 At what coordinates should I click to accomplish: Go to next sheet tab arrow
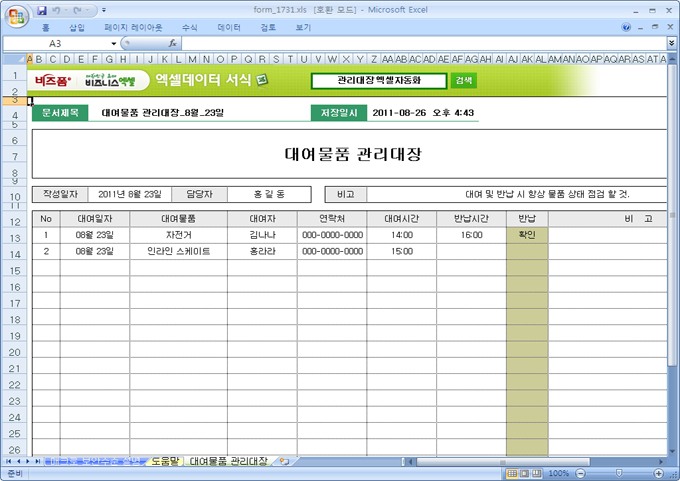[x=28, y=461]
